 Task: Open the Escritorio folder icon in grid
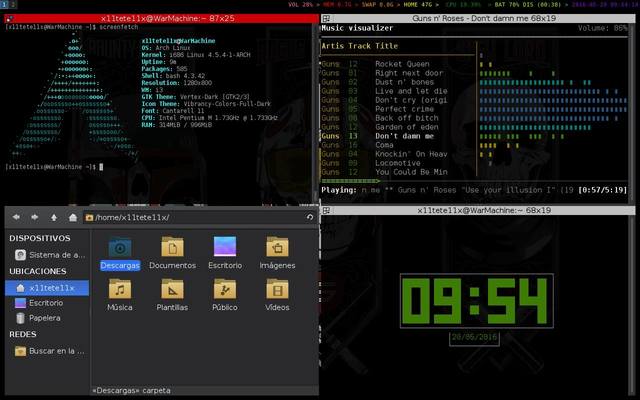coord(225,253)
